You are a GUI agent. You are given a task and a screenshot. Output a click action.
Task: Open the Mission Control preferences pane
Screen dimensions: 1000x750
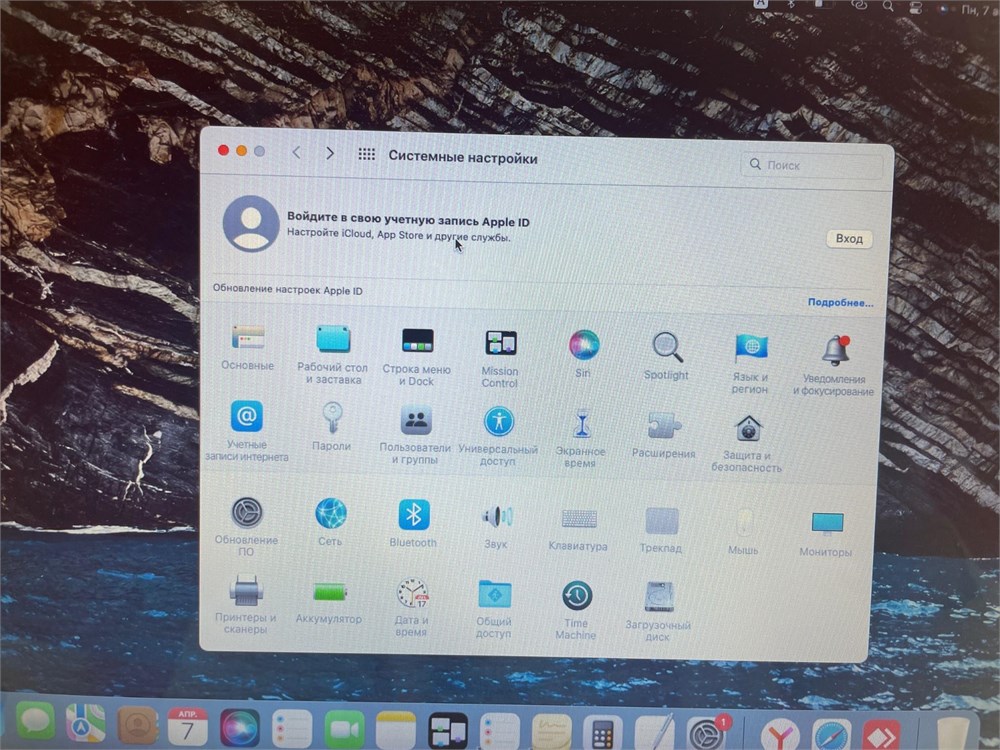[499, 358]
